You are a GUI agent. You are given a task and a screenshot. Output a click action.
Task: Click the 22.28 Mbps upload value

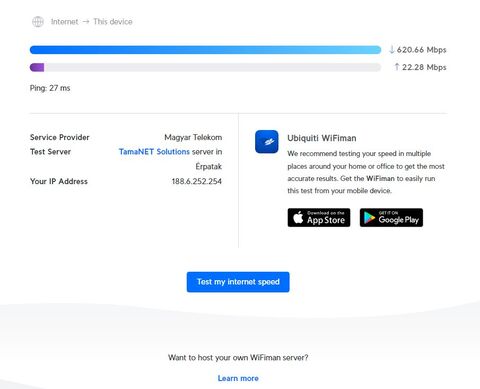tap(424, 67)
